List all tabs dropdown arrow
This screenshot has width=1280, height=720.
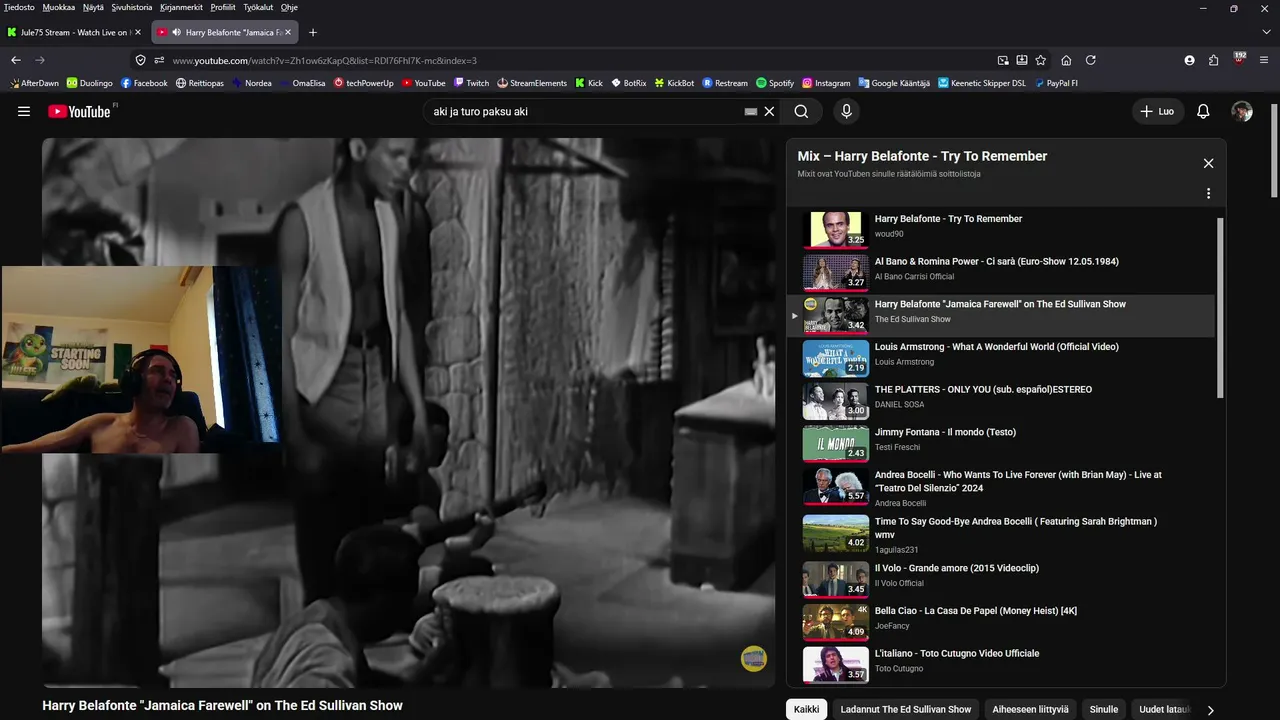[1265, 32]
